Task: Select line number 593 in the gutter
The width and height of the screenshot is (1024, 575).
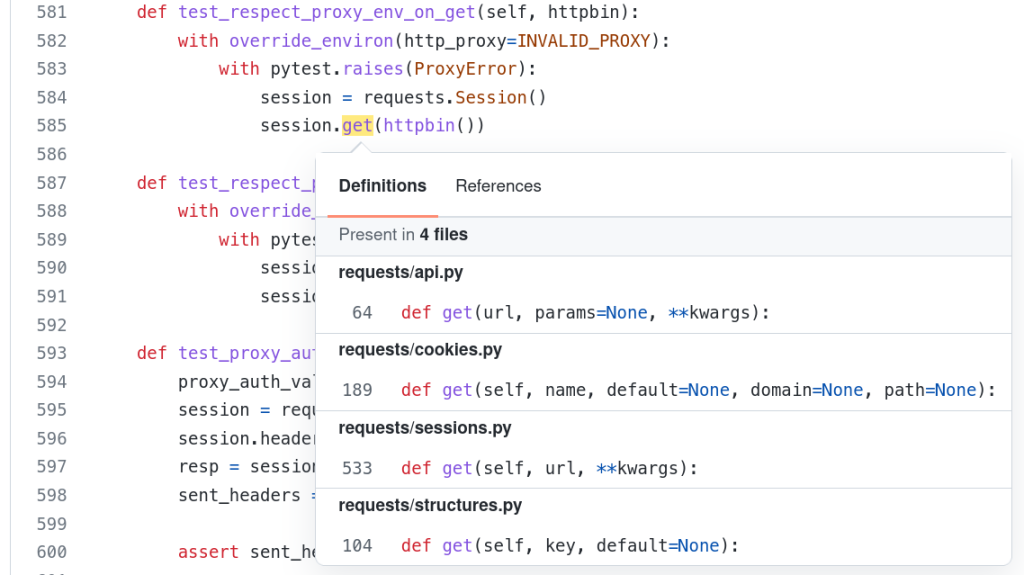Action: [x=50, y=353]
